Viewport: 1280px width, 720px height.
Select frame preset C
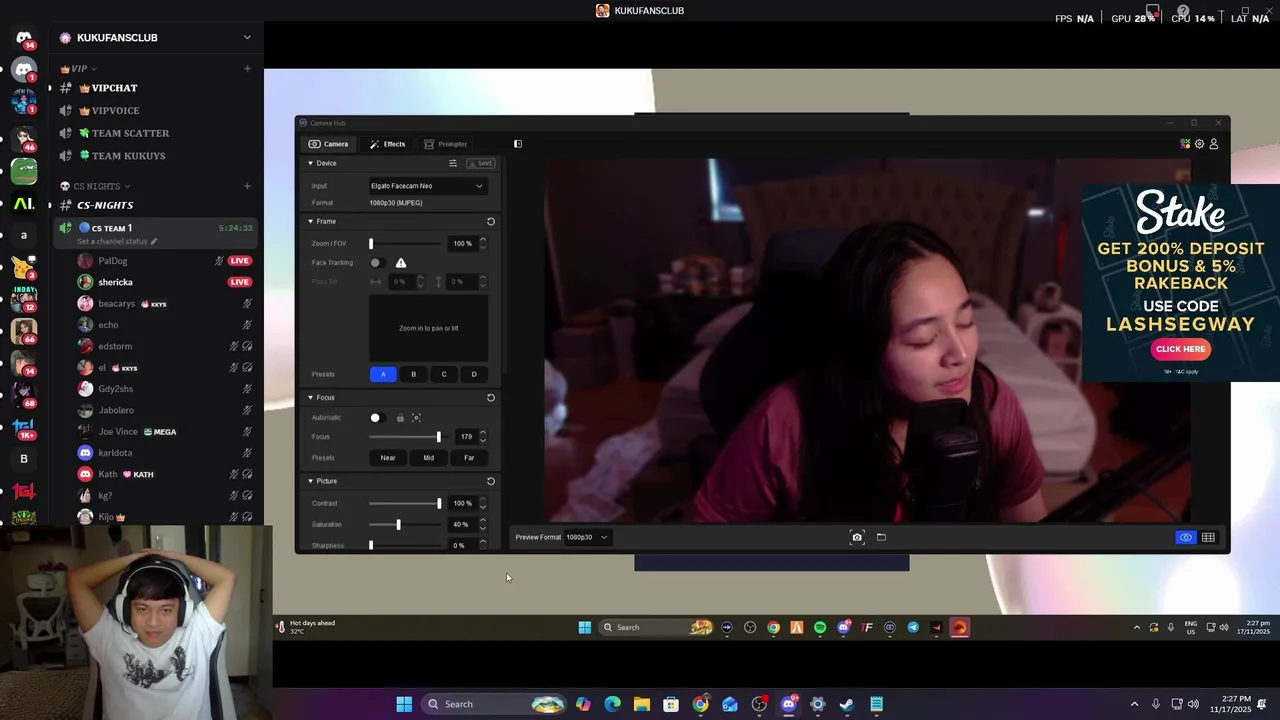click(x=444, y=374)
